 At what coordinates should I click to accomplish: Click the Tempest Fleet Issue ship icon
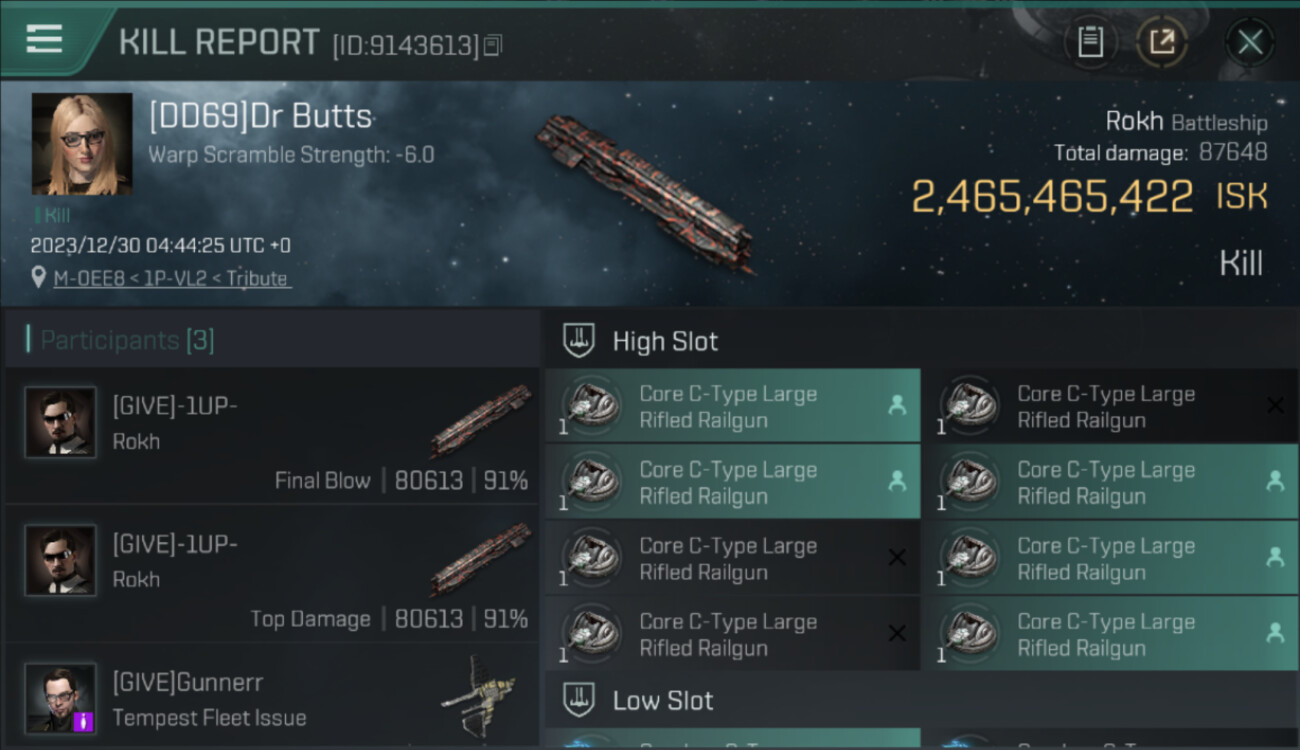(478, 695)
